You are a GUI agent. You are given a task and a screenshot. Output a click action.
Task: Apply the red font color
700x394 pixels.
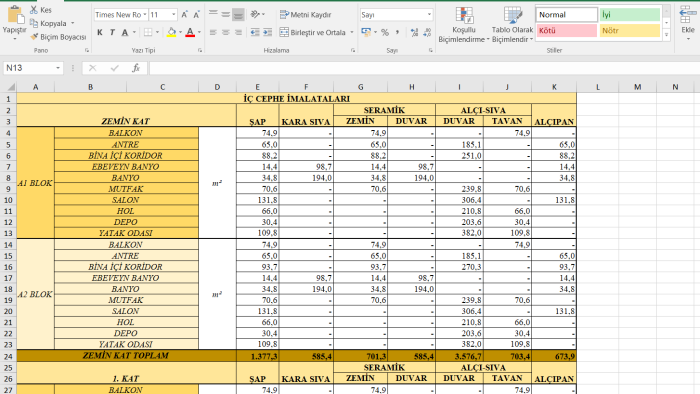coord(190,32)
